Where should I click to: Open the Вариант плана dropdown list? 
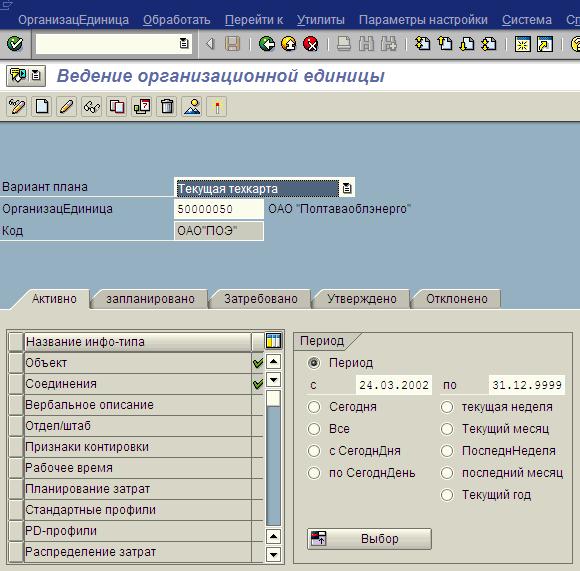coord(347,188)
